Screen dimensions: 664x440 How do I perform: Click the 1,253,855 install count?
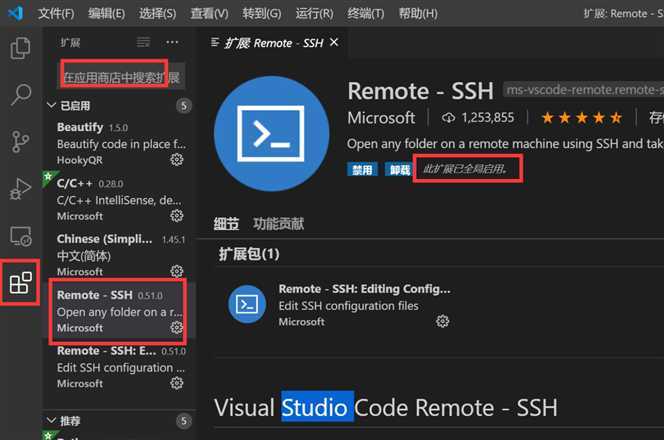[x=488, y=117]
